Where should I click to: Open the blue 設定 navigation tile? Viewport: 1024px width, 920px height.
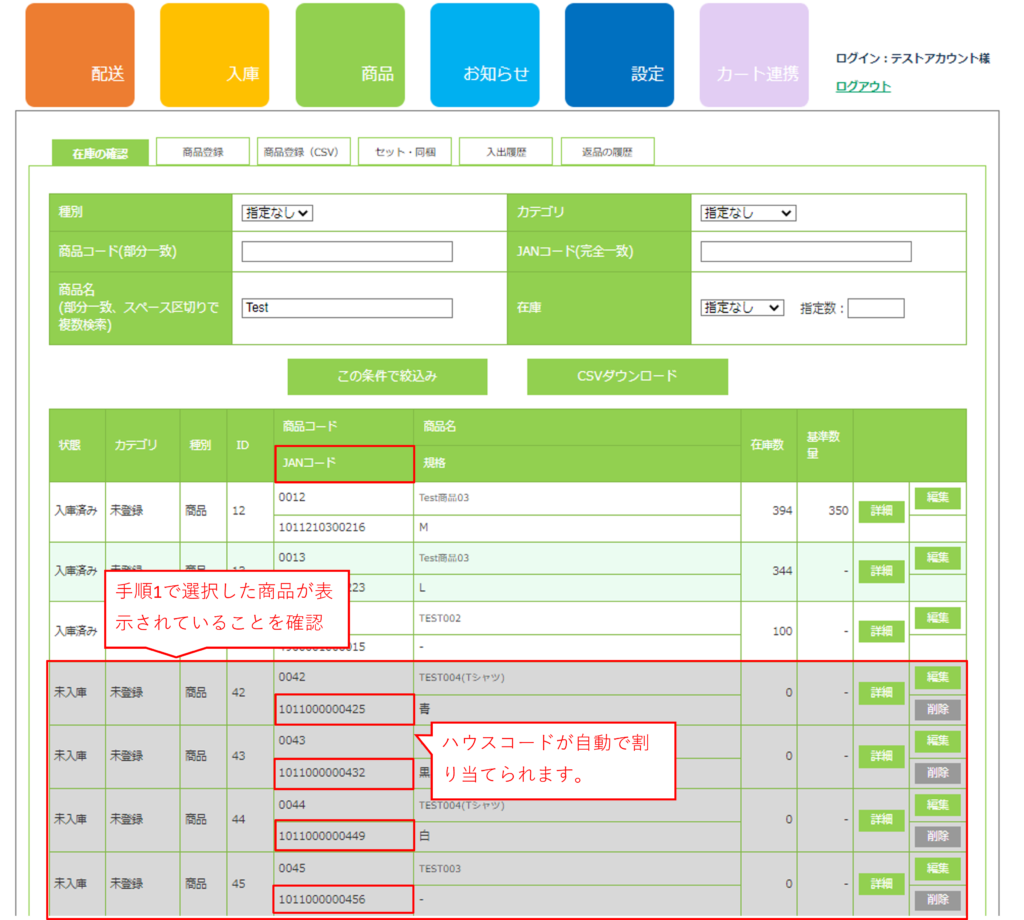(619, 55)
